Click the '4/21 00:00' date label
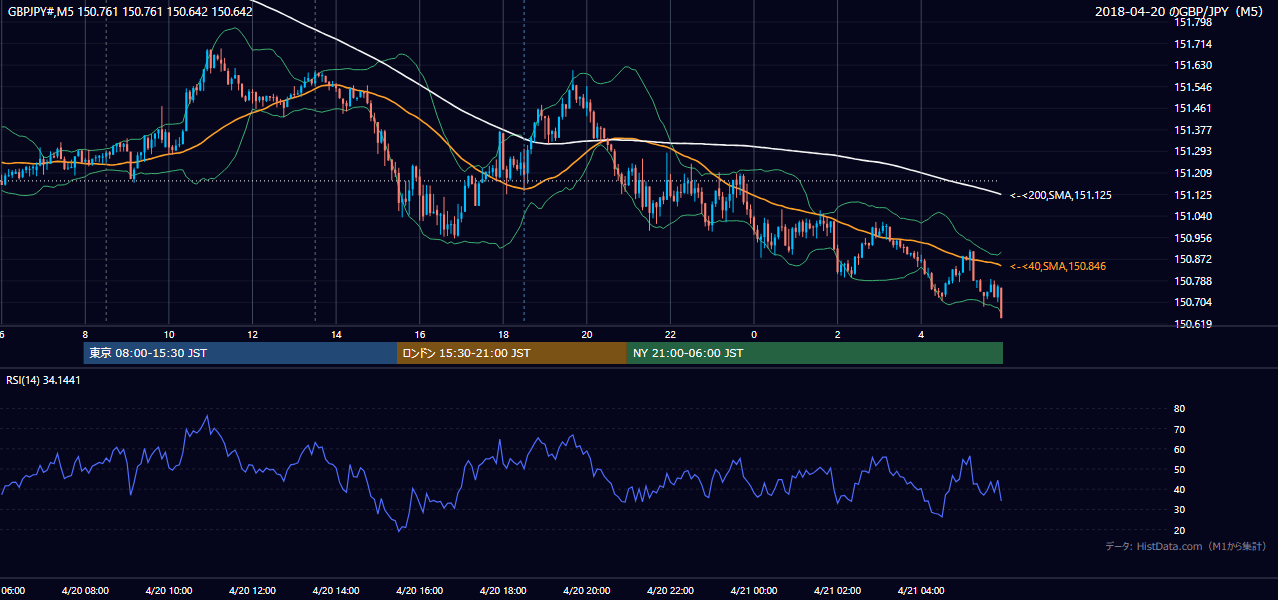 click(x=754, y=590)
